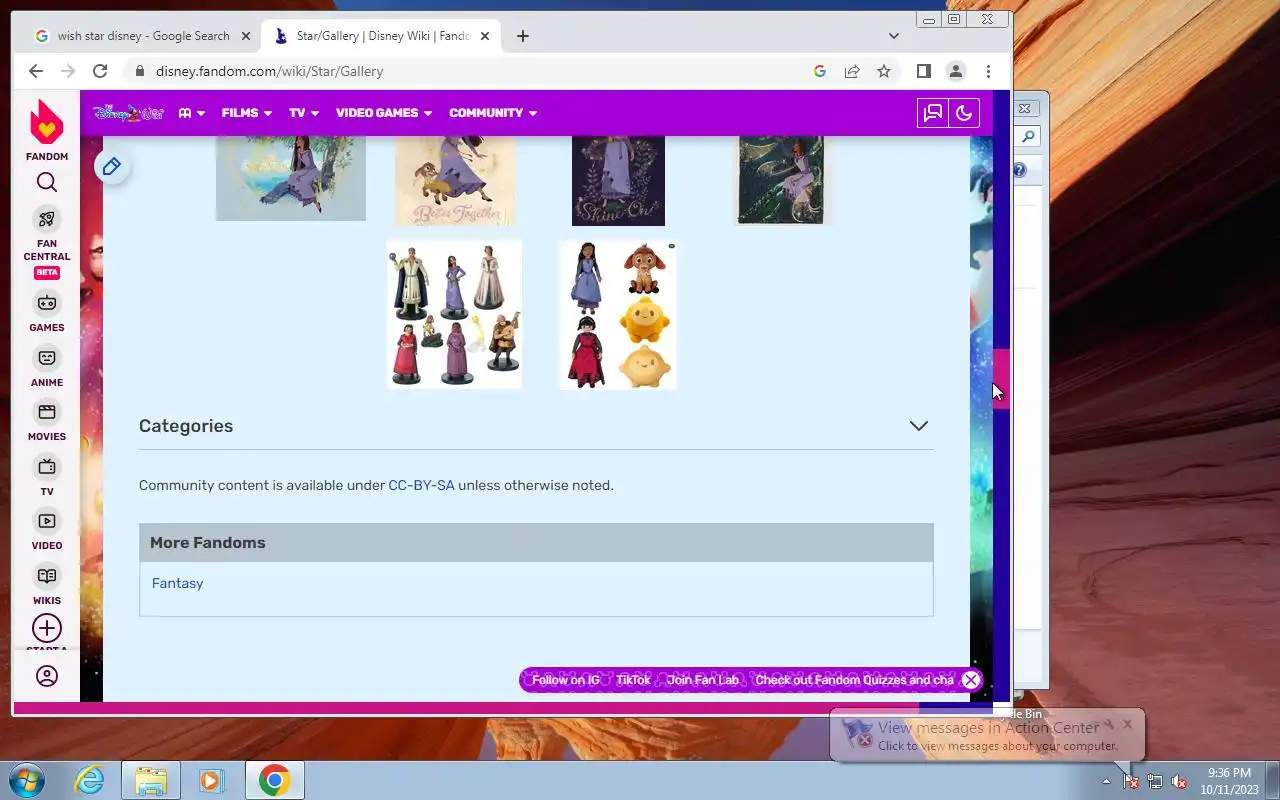Close the Google Search tab
This screenshot has width=1280, height=800.
(246, 36)
